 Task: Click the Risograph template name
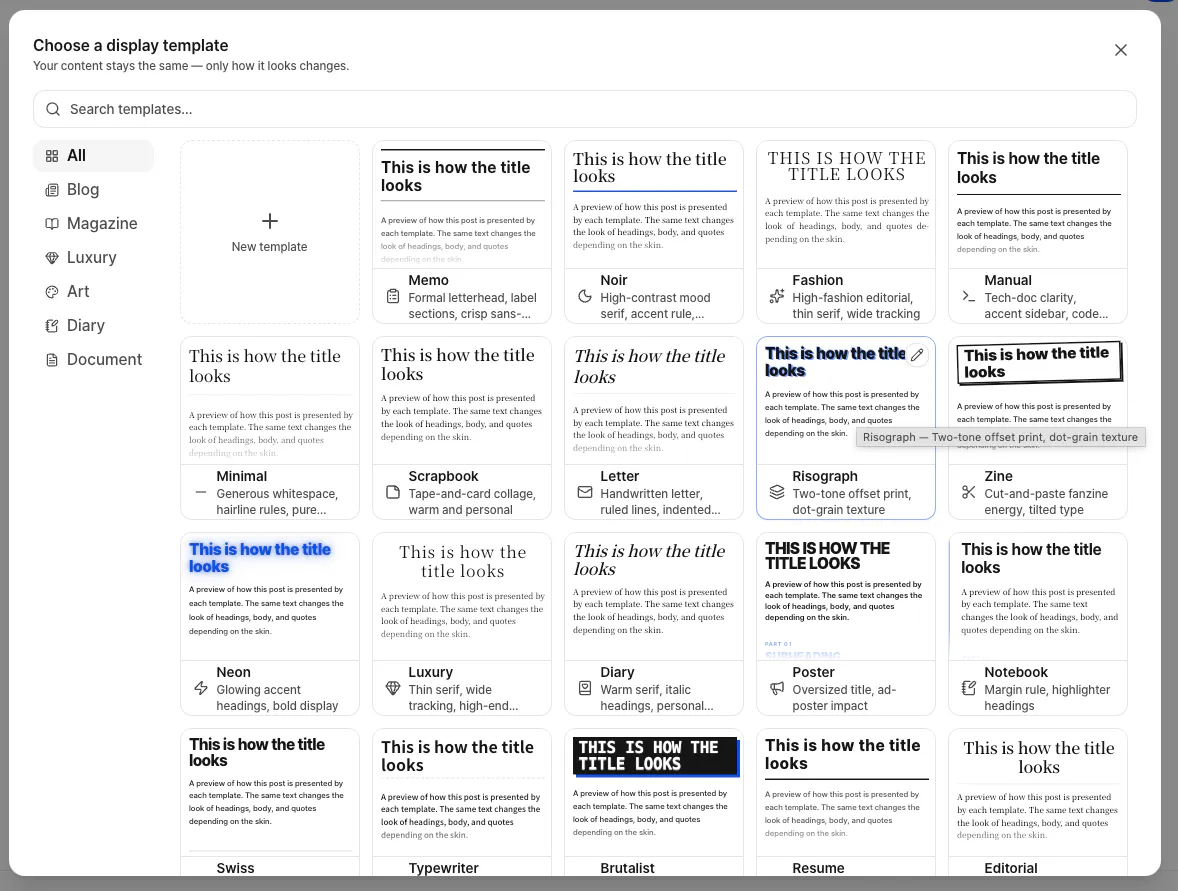pyautogui.click(x=824, y=476)
